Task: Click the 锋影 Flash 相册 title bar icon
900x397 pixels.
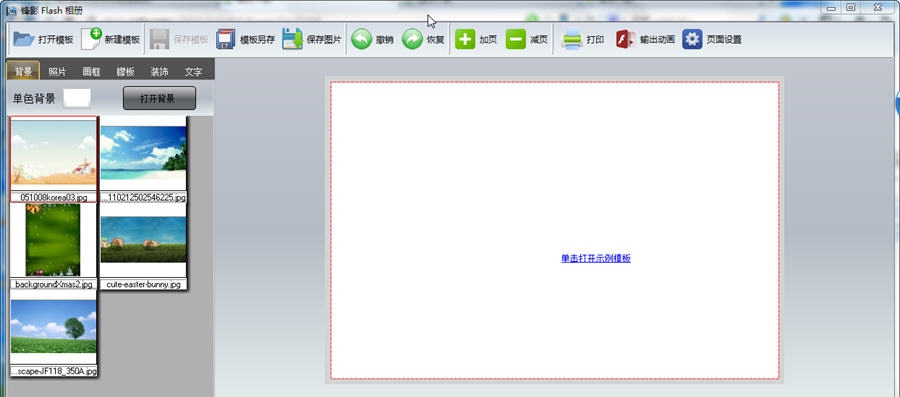Action: (11, 10)
